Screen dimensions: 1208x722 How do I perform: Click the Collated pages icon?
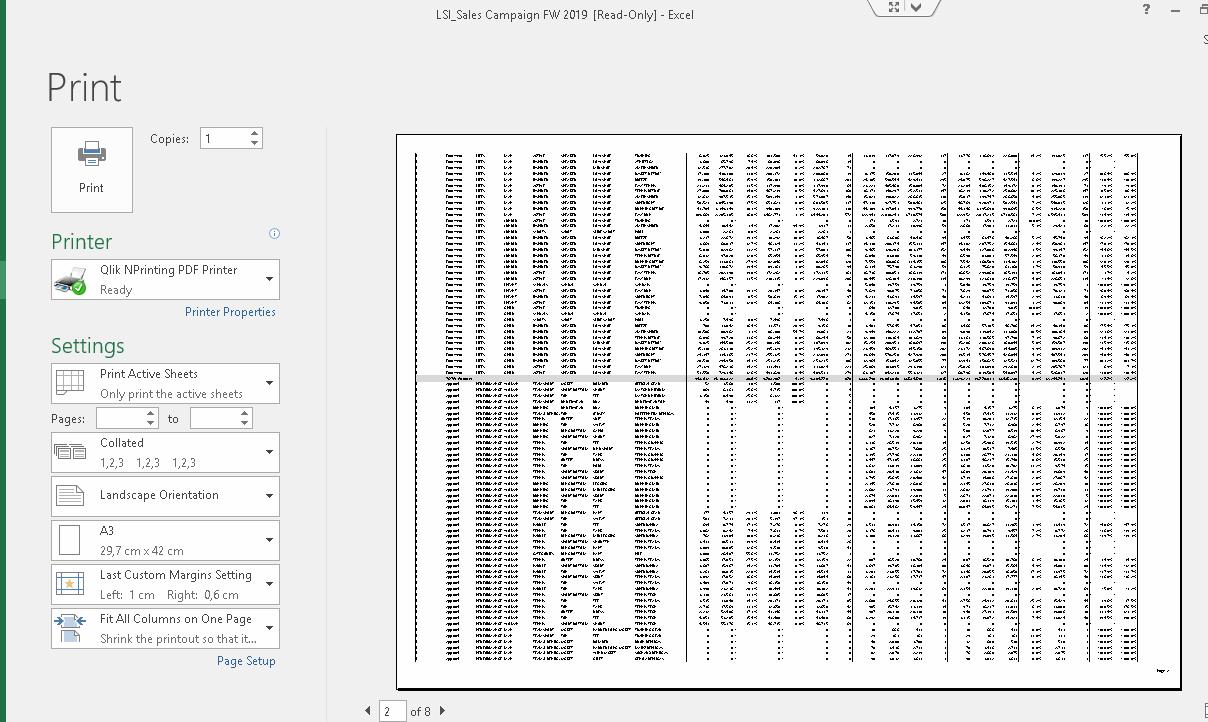click(x=70, y=451)
